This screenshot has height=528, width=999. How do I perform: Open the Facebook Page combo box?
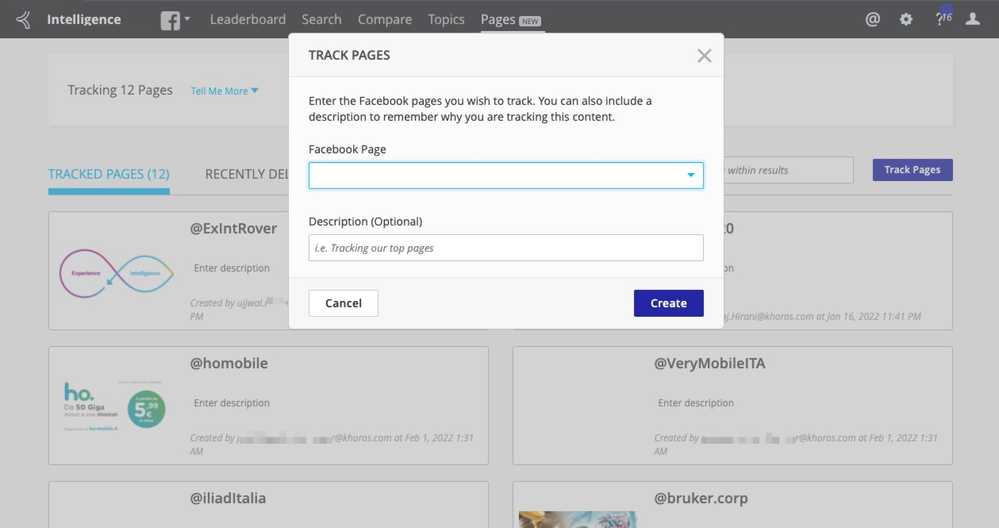click(506, 175)
